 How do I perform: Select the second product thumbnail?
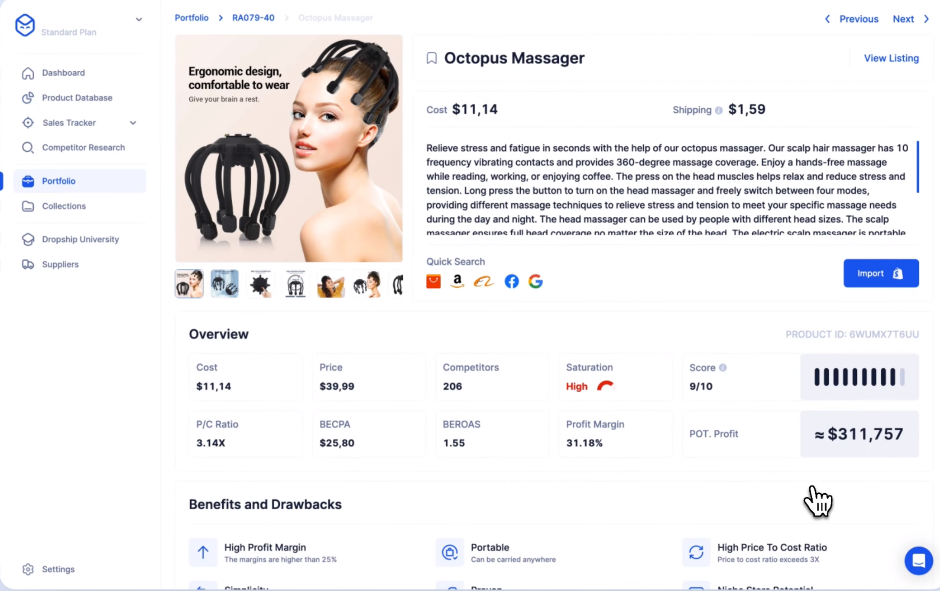click(x=225, y=284)
